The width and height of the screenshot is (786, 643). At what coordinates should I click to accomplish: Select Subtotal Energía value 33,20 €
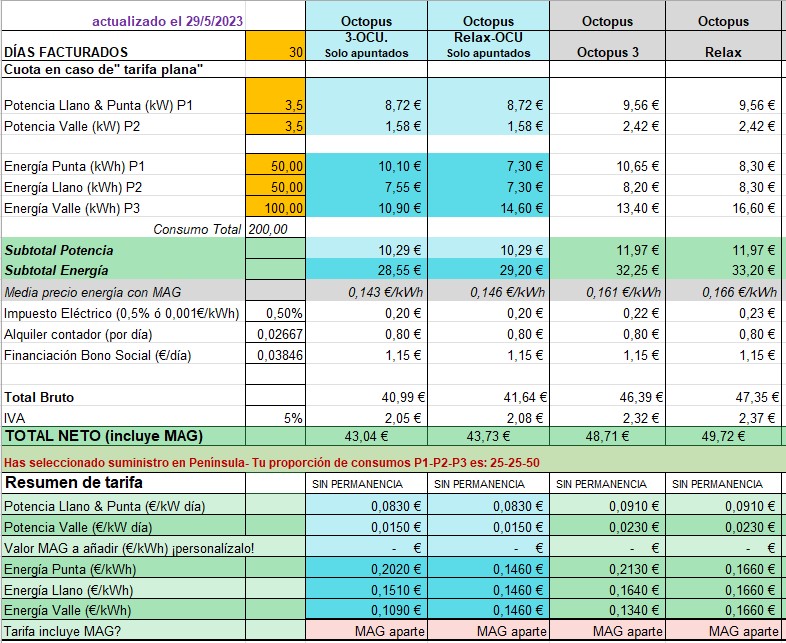(x=723, y=269)
